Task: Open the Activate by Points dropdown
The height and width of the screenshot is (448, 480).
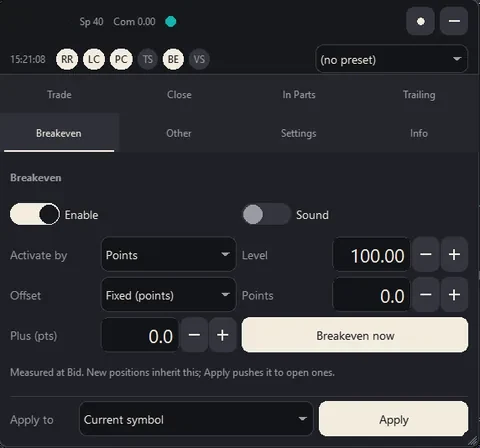Action: [169, 255]
